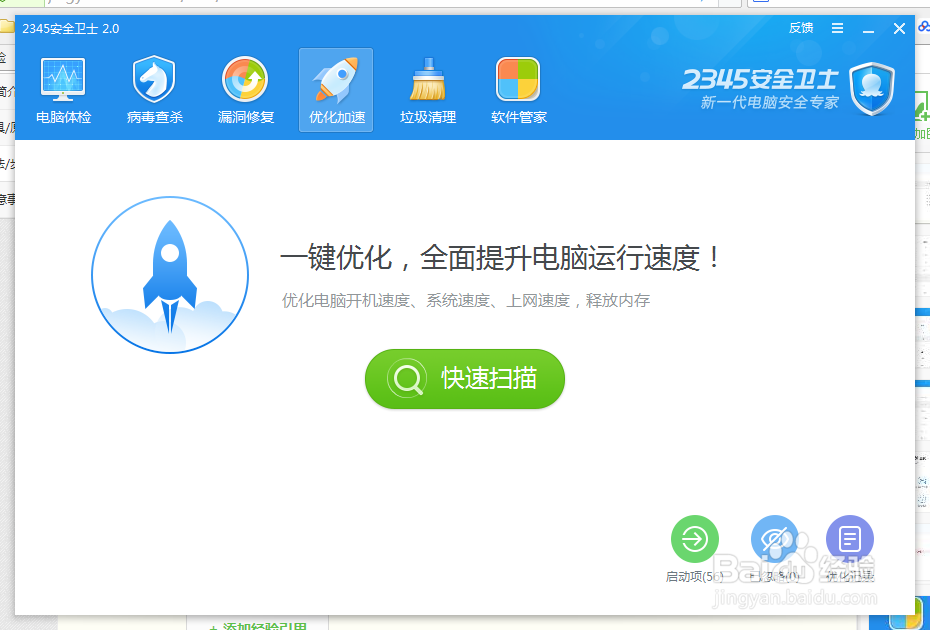Screen dimensions: 930x630
Task: Click the 反馈 feedback link
Action: pyautogui.click(x=801, y=28)
